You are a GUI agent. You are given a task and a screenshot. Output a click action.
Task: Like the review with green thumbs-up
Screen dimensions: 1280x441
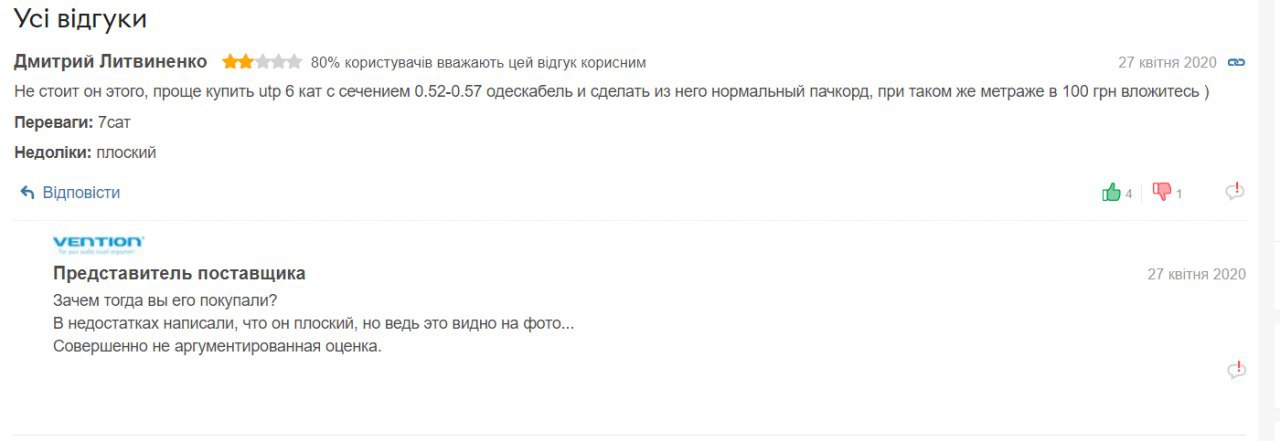(1111, 192)
